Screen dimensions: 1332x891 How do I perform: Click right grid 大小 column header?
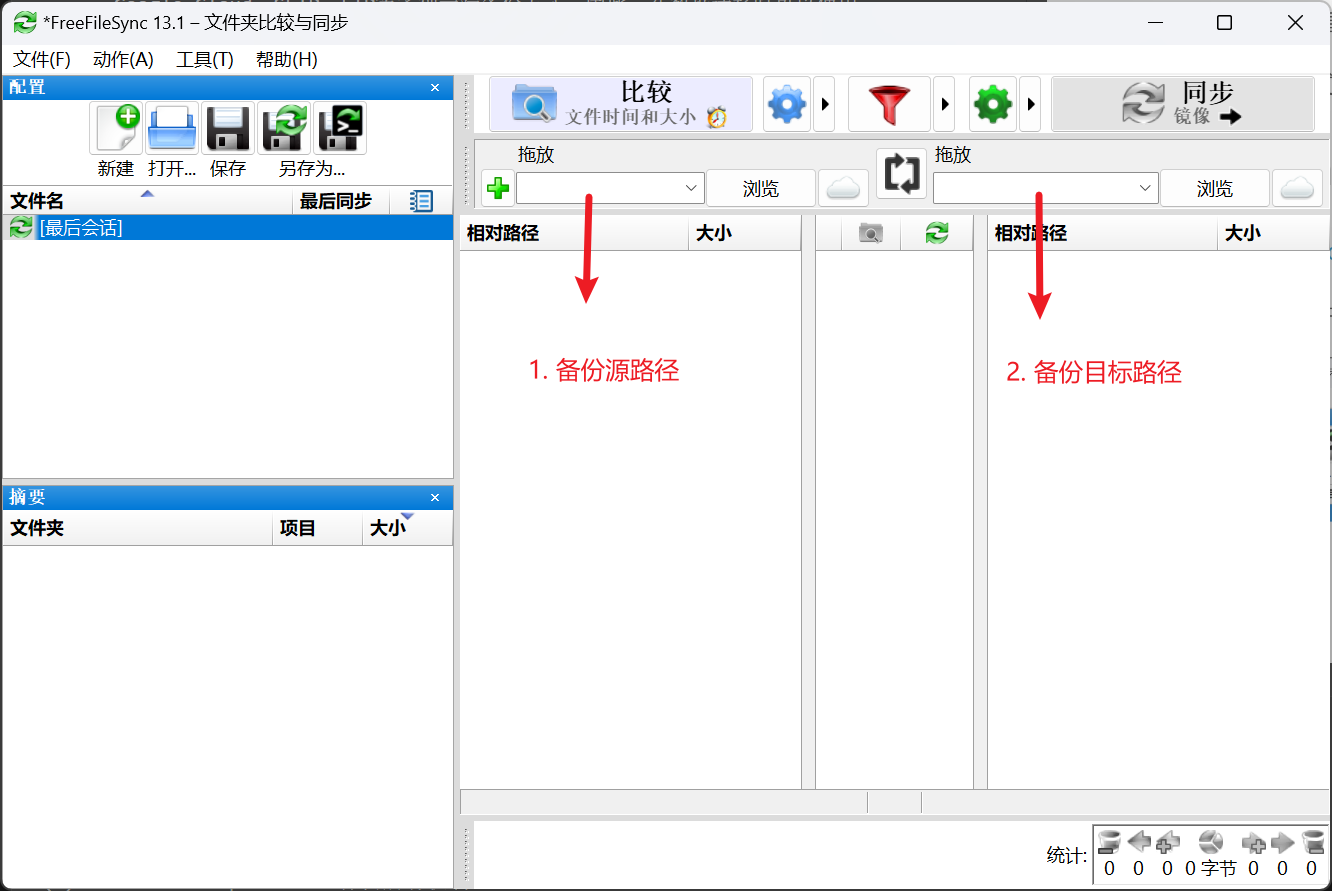pos(1274,233)
